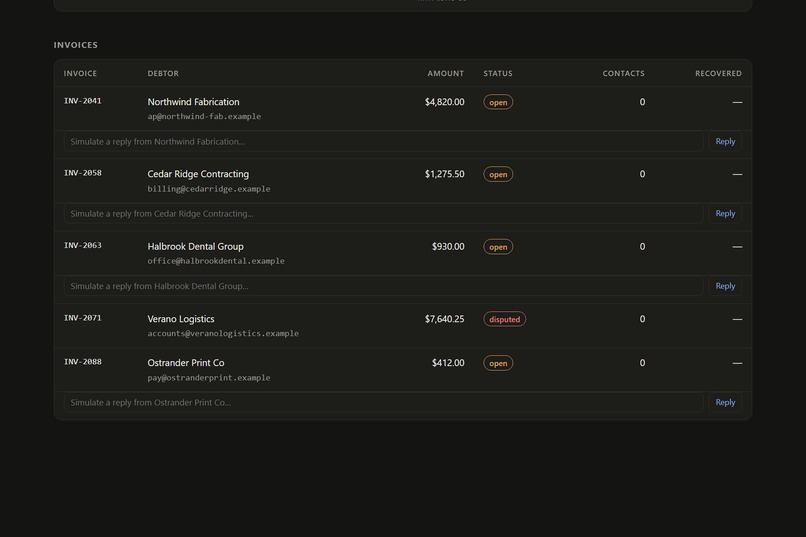The width and height of the screenshot is (806, 537).
Task: Click amount $7,640.25
Action: (445, 319)
